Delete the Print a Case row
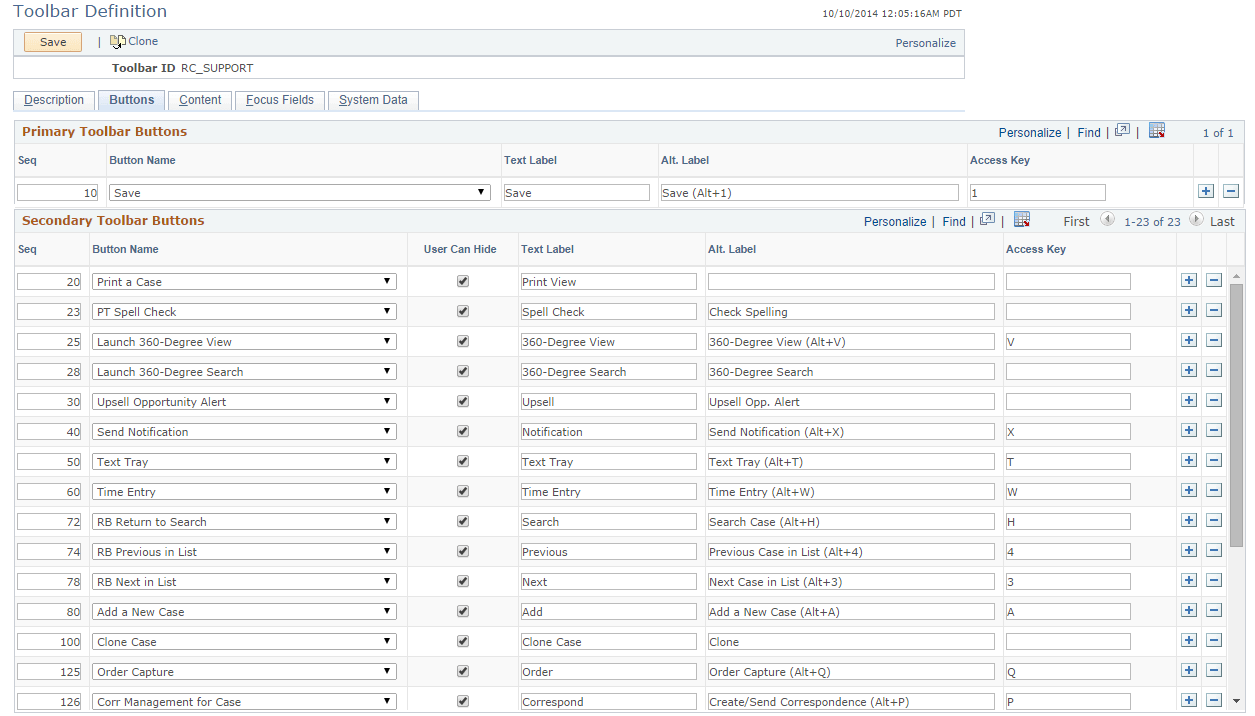1255x716 pixels. (x=1214, y=280)
